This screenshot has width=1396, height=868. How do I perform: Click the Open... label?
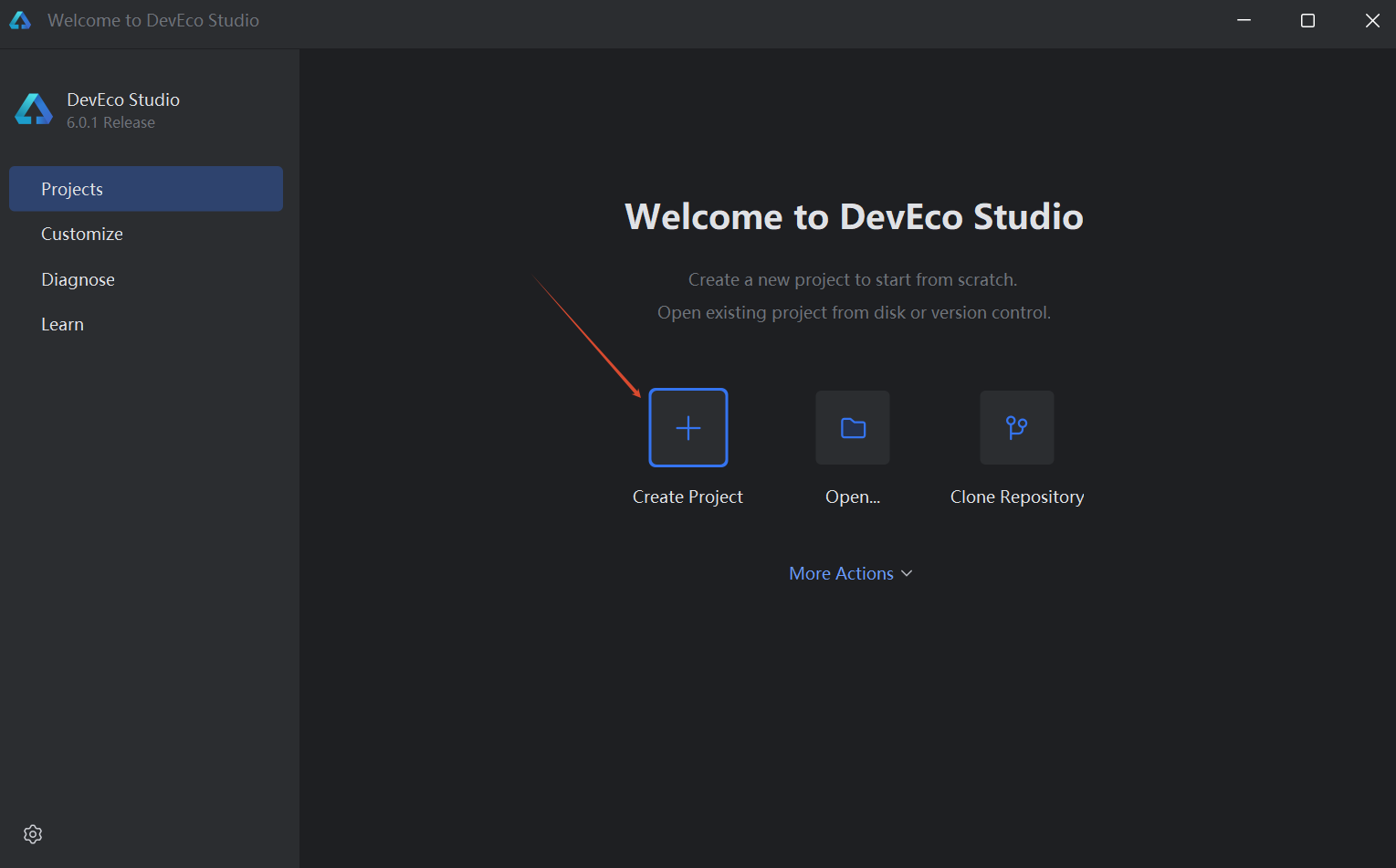(853, 497)
